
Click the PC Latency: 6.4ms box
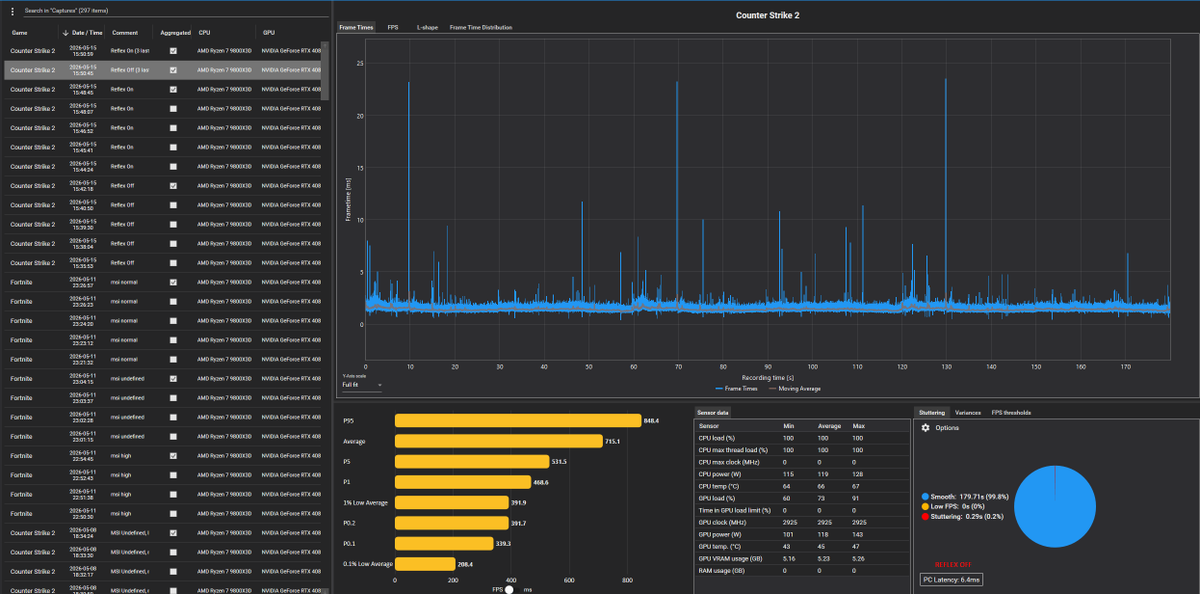click(951, 579)
